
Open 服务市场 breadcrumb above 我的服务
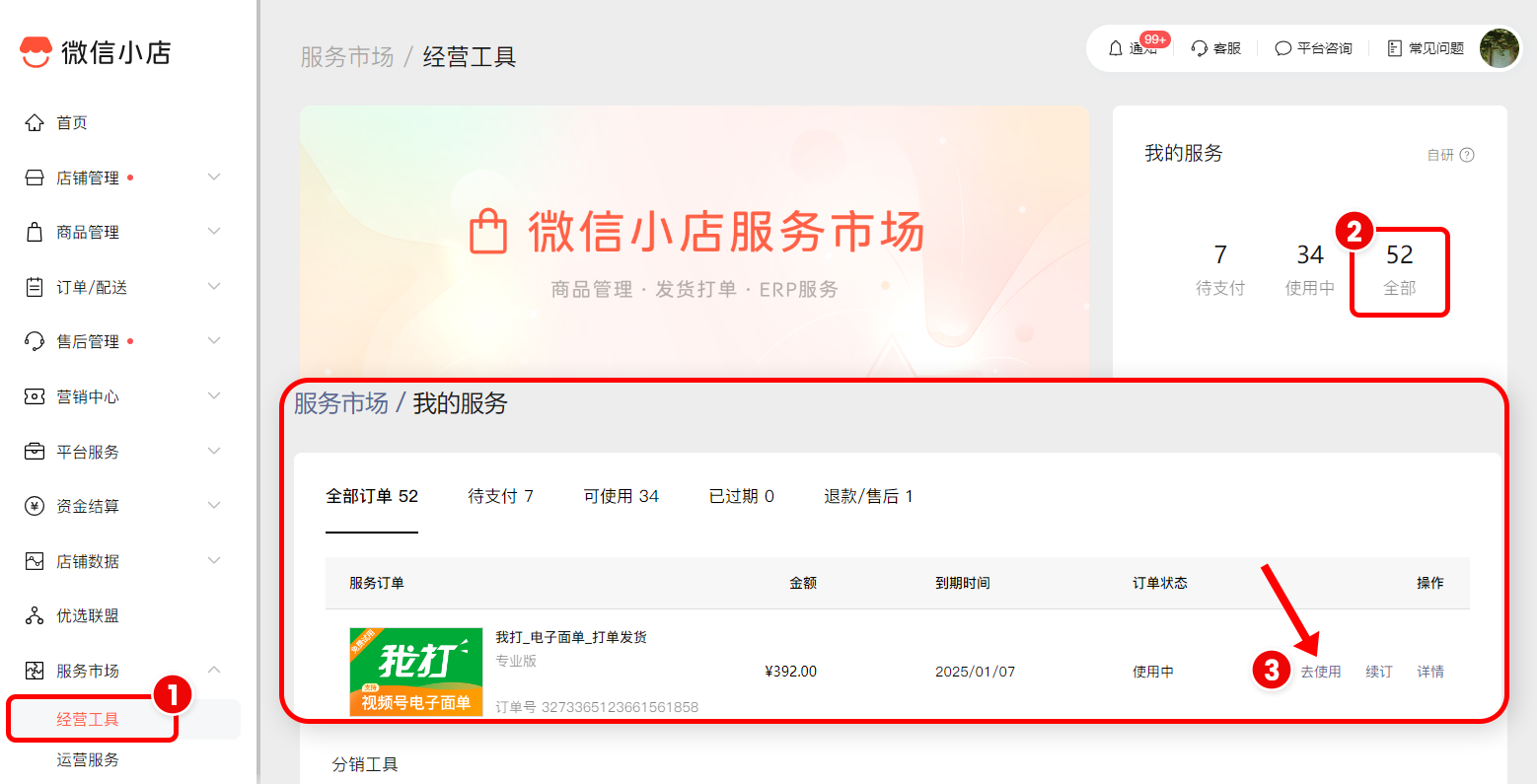click(x=341, y=403)
